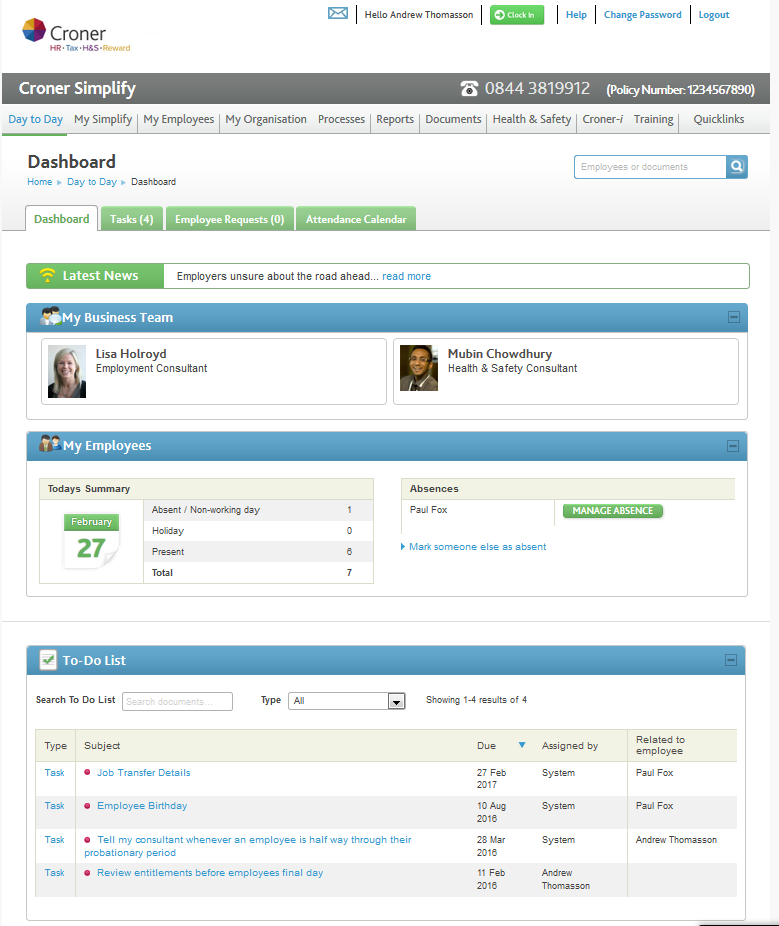Open Review entitlements before final day task
Image resolution: width=779 pixels, height=926 pixels.
[210, 873]
